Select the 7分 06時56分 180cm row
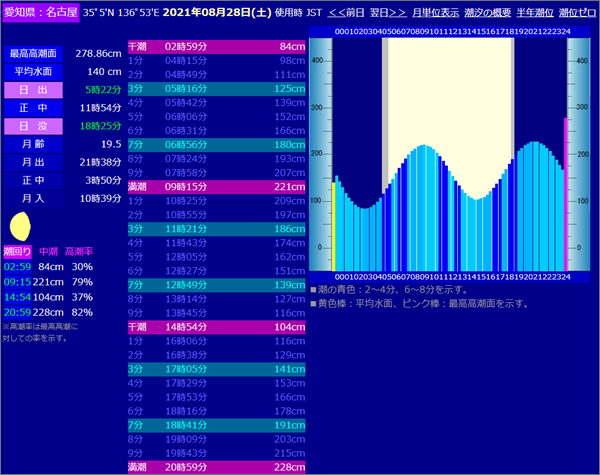Screen dimensions: 600x475 [217, 145]
